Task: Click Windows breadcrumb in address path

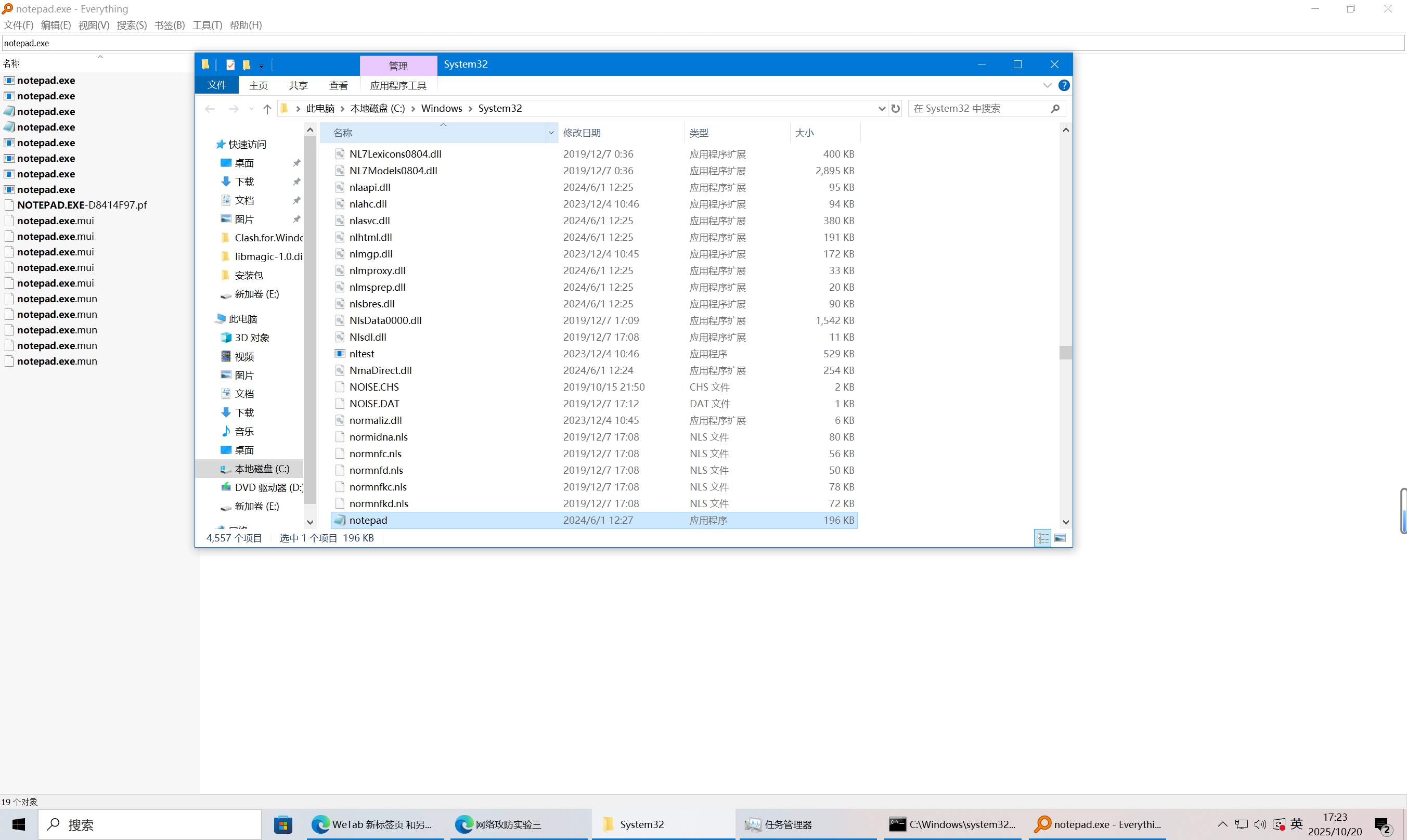Action: 442,108
